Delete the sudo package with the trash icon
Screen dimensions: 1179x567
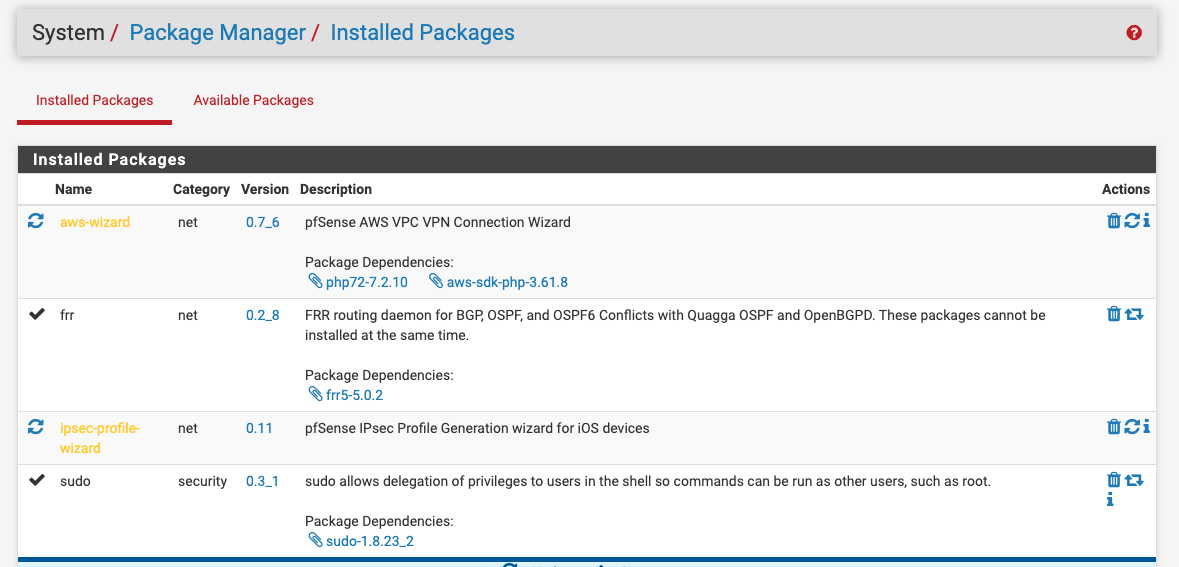[1113, 480]
